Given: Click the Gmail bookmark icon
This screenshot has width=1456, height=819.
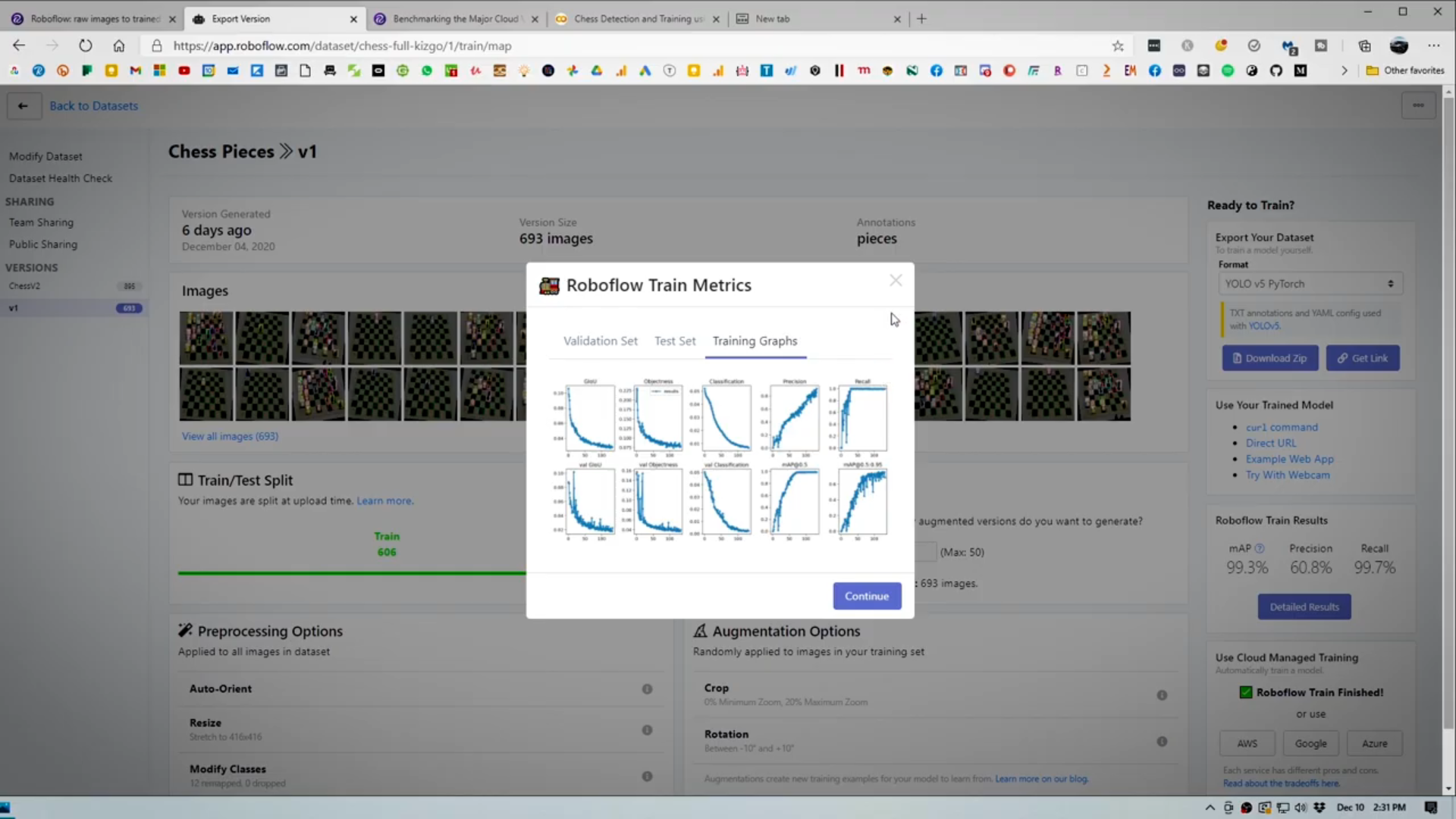Looking at the screenshot, I should coord(136,71).
